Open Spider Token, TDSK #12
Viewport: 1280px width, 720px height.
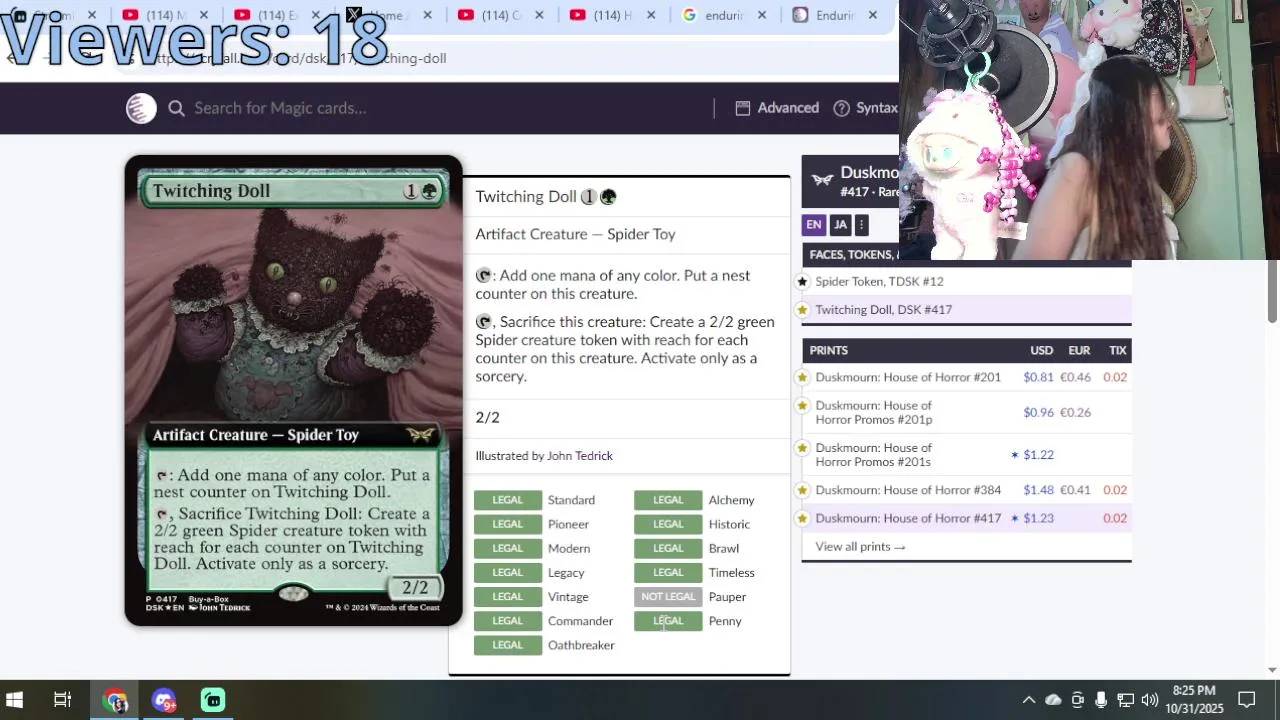pyautogui.click(x=879, y=282)
